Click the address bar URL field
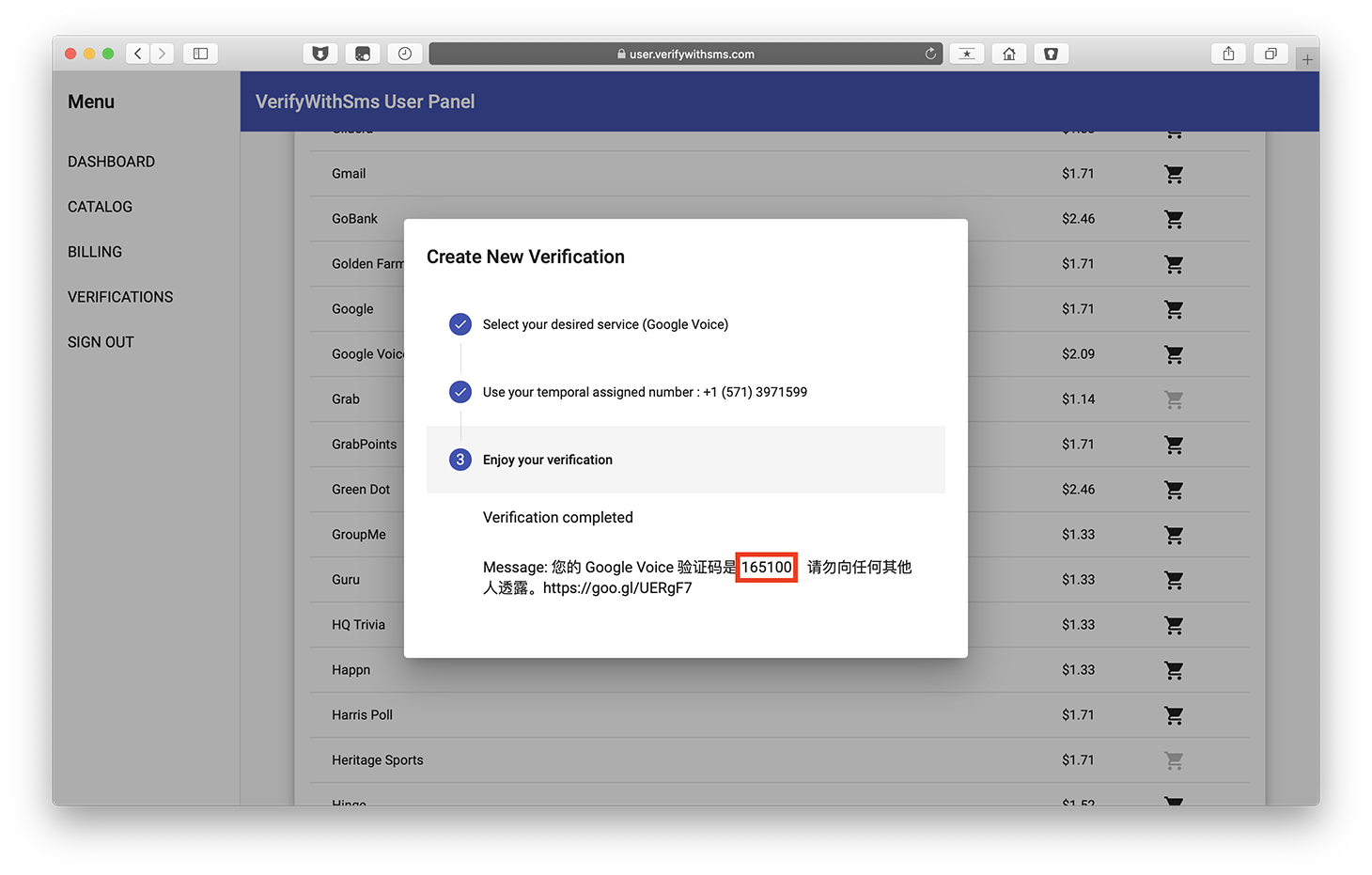Viewport: 1372px width, 875px height. pyautogui.click(x=685, y=54)
